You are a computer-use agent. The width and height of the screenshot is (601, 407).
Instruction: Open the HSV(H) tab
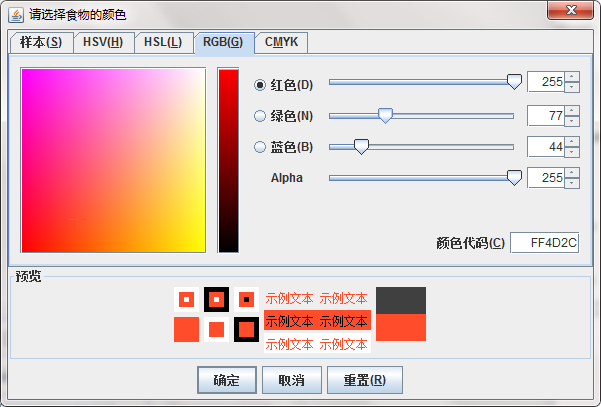tap(103, 42)
